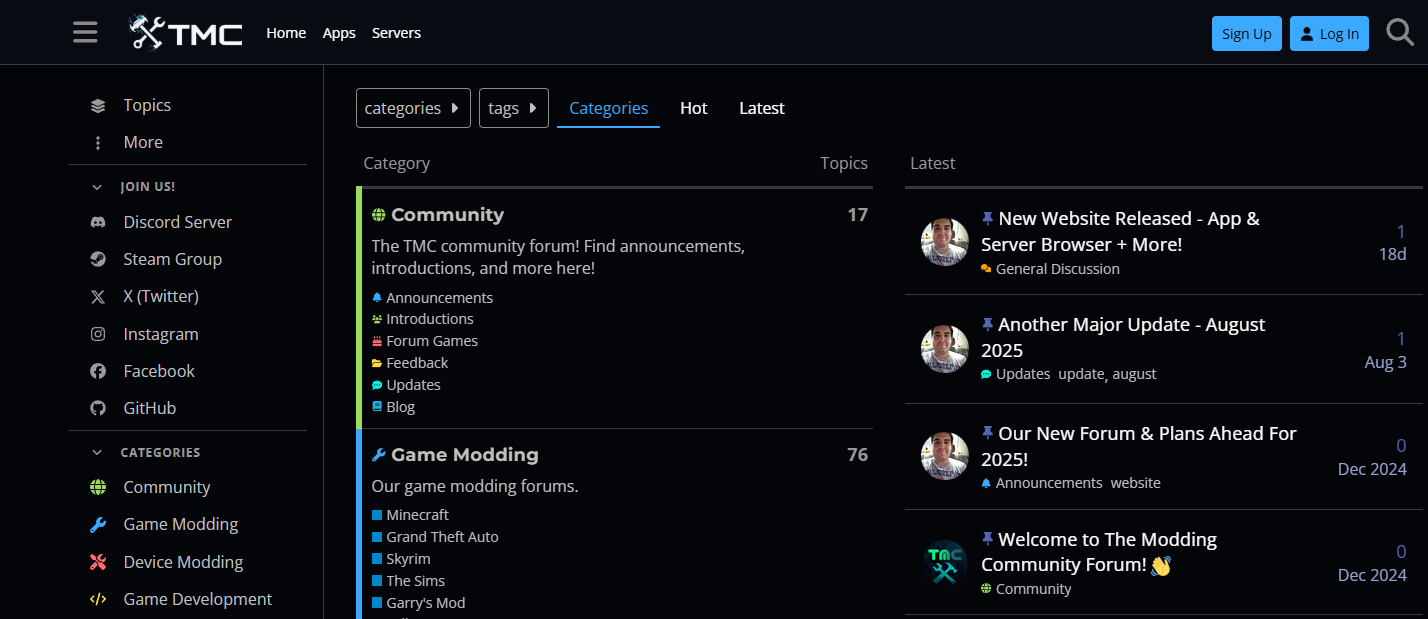Open the tags filter dropdown
The width and height of the screenshot is (1428, 619).
pyautogui.click(x=514, y=108)
